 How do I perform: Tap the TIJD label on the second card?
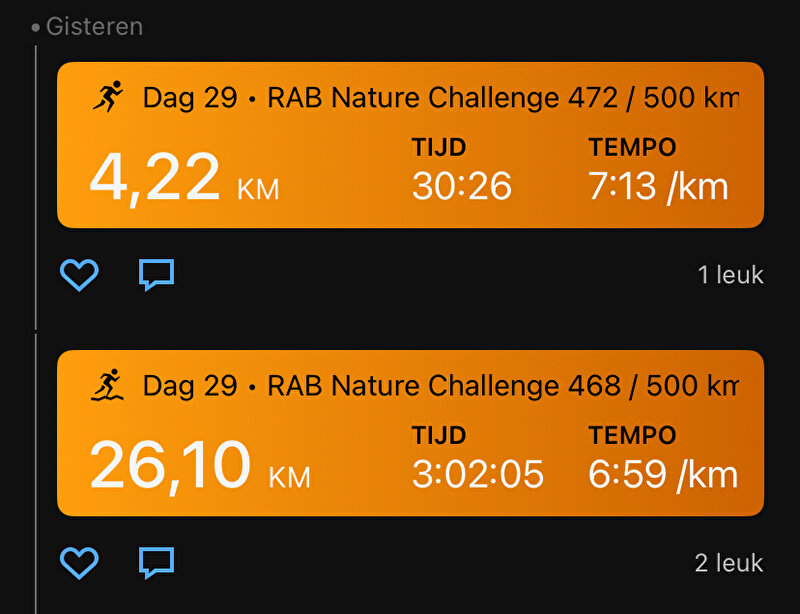pos(439,435)
